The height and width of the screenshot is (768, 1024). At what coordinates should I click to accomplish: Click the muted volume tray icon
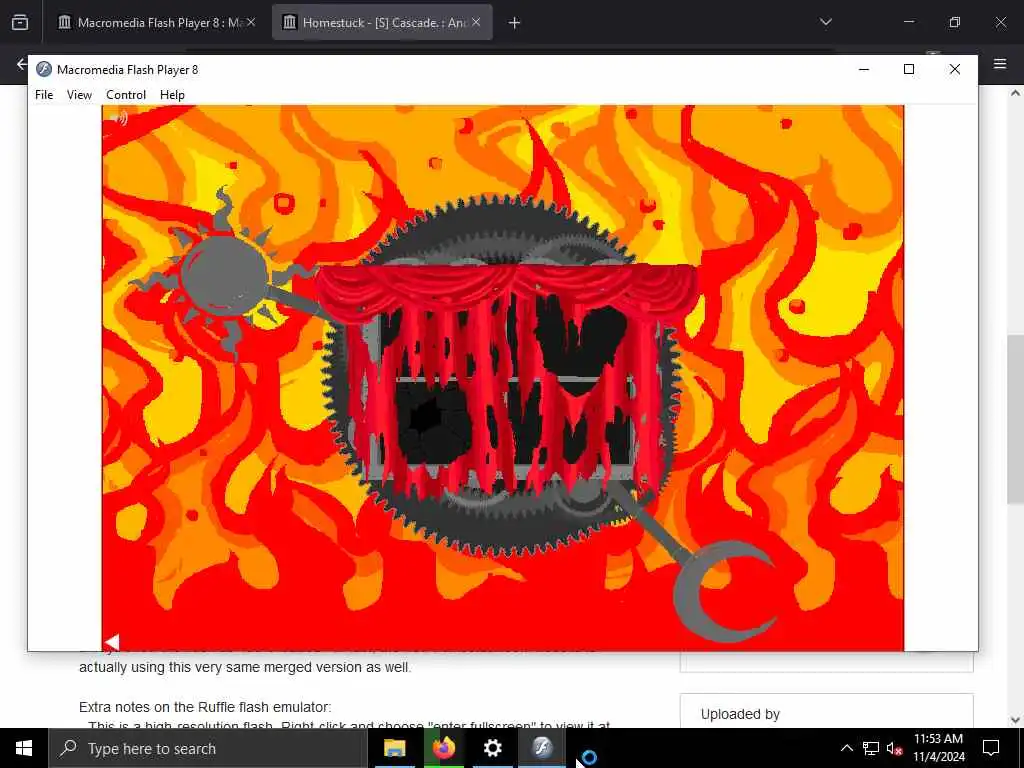893,748
